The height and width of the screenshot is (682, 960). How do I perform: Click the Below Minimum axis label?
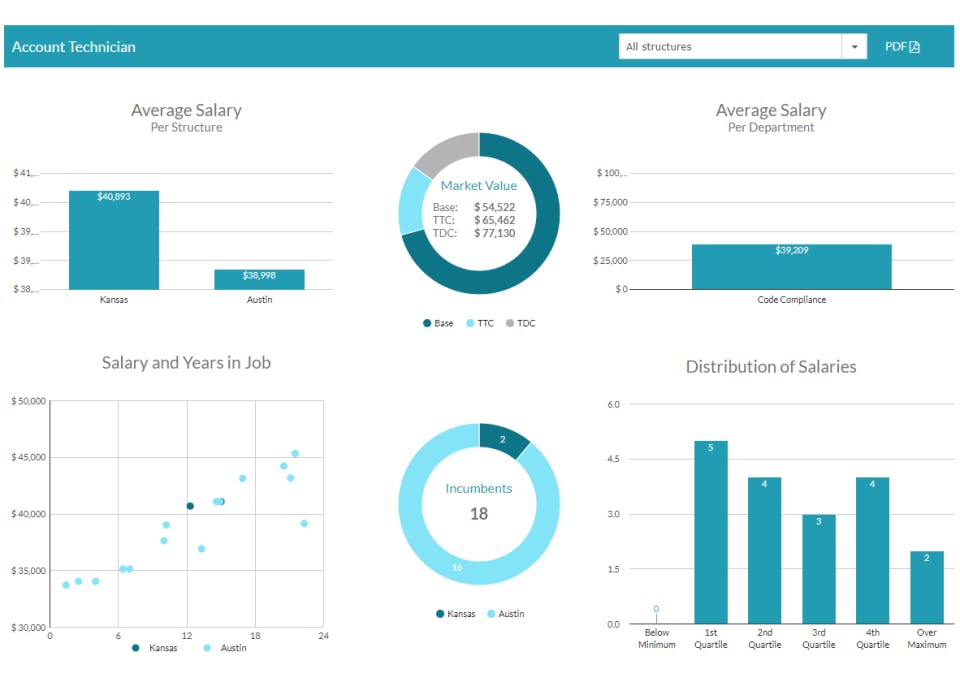[657, 639]
